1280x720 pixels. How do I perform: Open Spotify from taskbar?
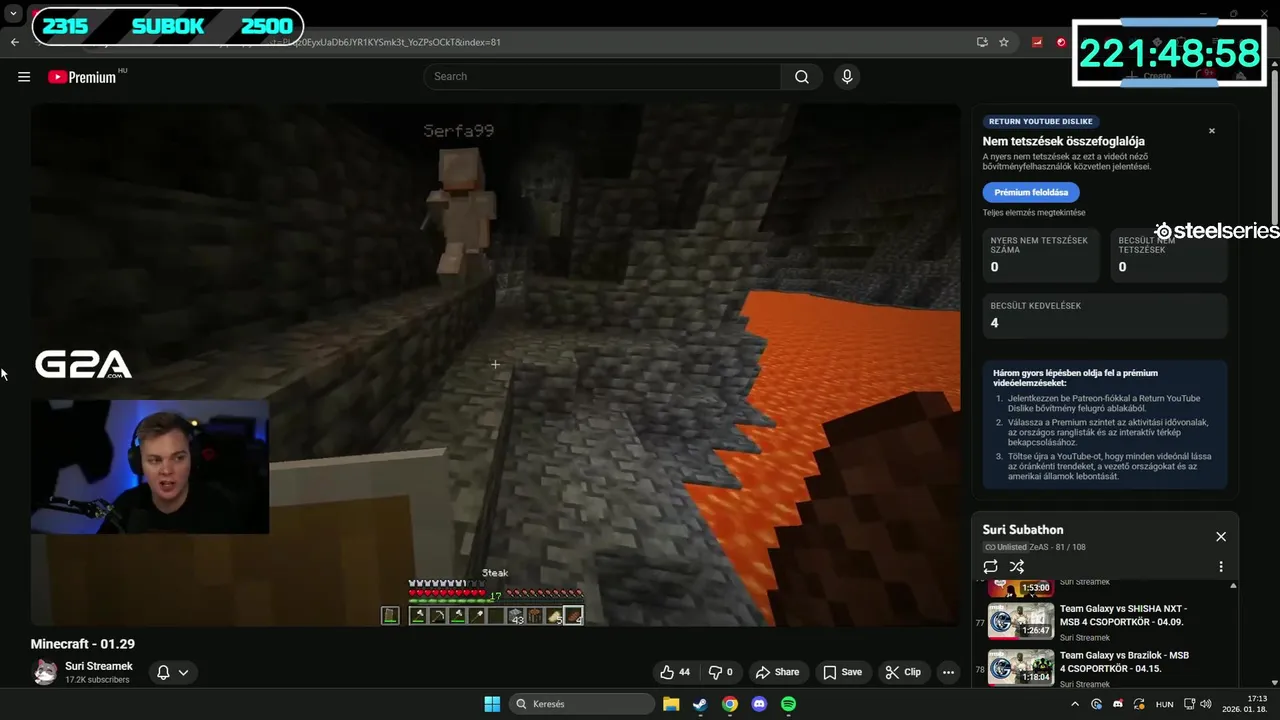point(788,704)
